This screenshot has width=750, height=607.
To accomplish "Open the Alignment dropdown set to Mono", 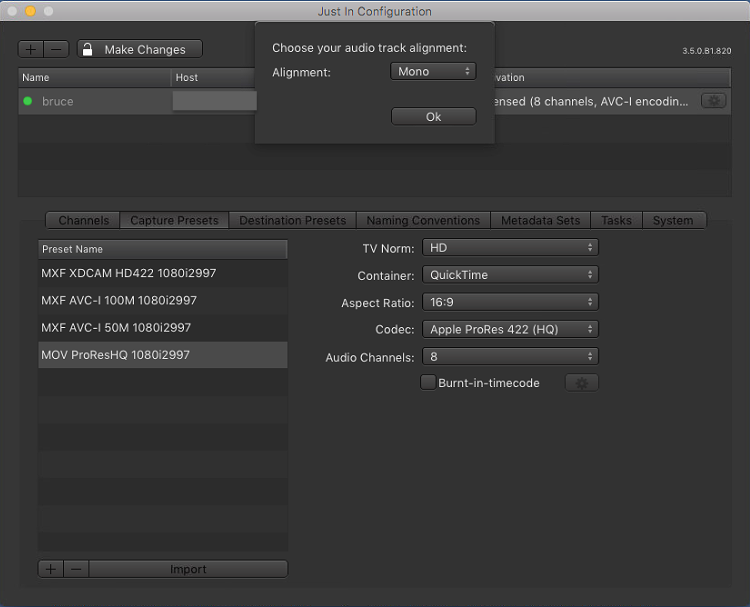I will point(433,72).
